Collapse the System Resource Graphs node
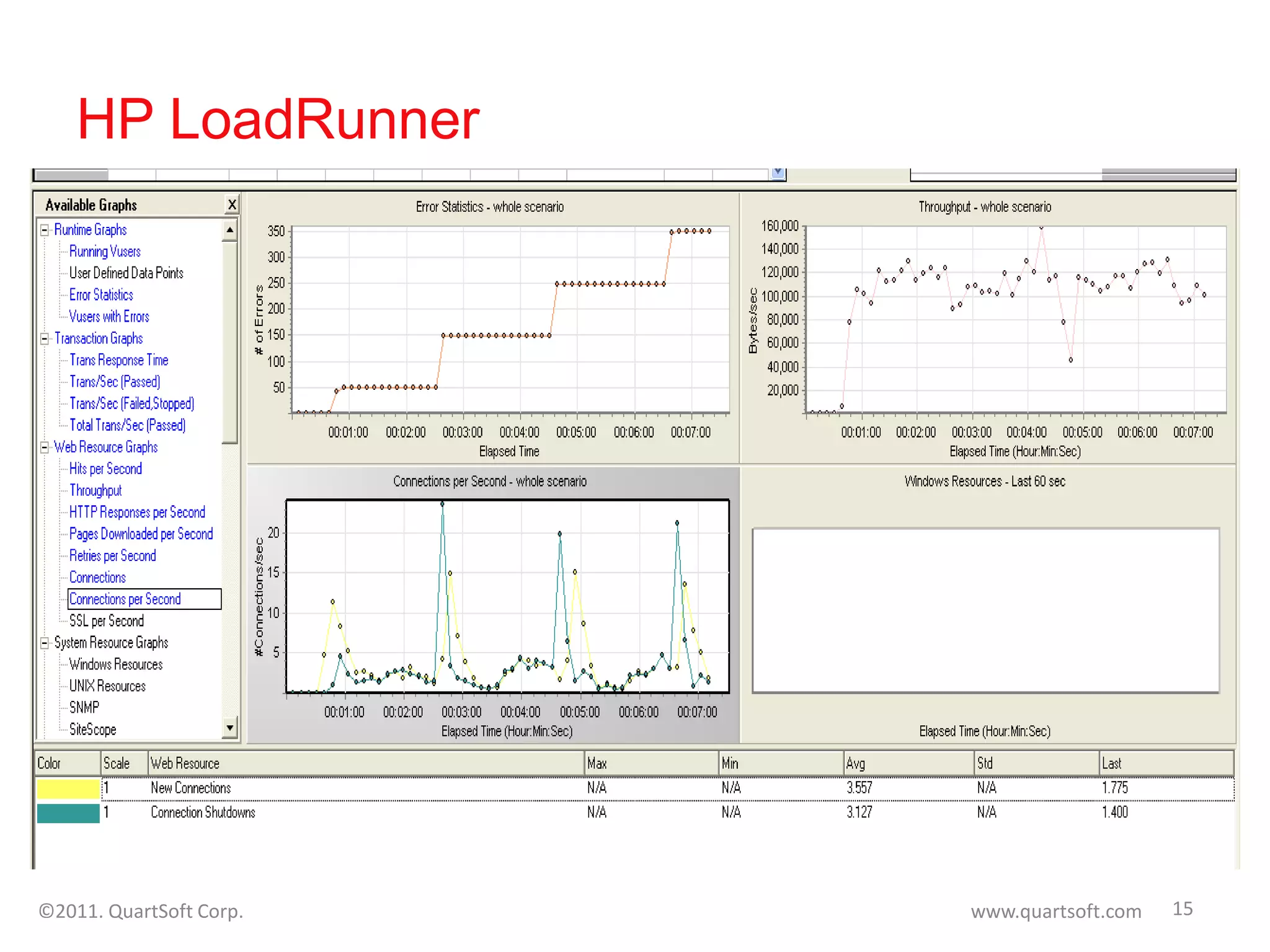Viewport: 1270px width, 952px height. (45, 643)
